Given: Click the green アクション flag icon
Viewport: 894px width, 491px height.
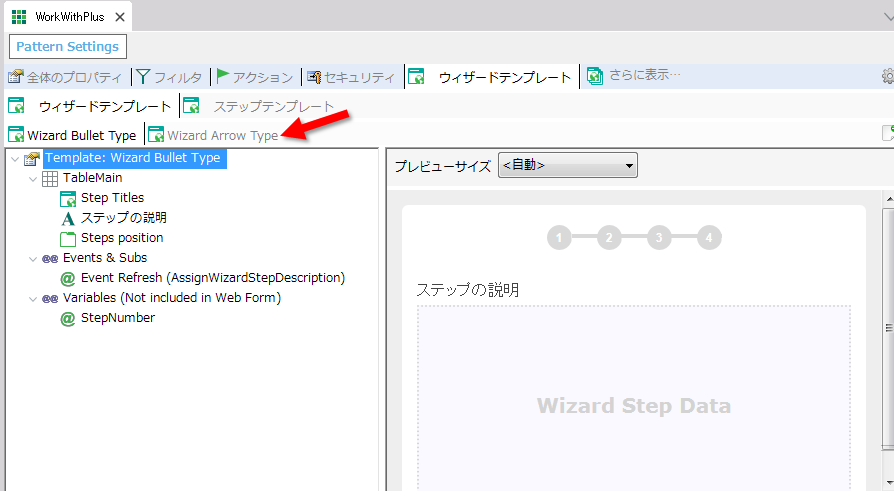Looking at the screenshot, I should point(222,76).
